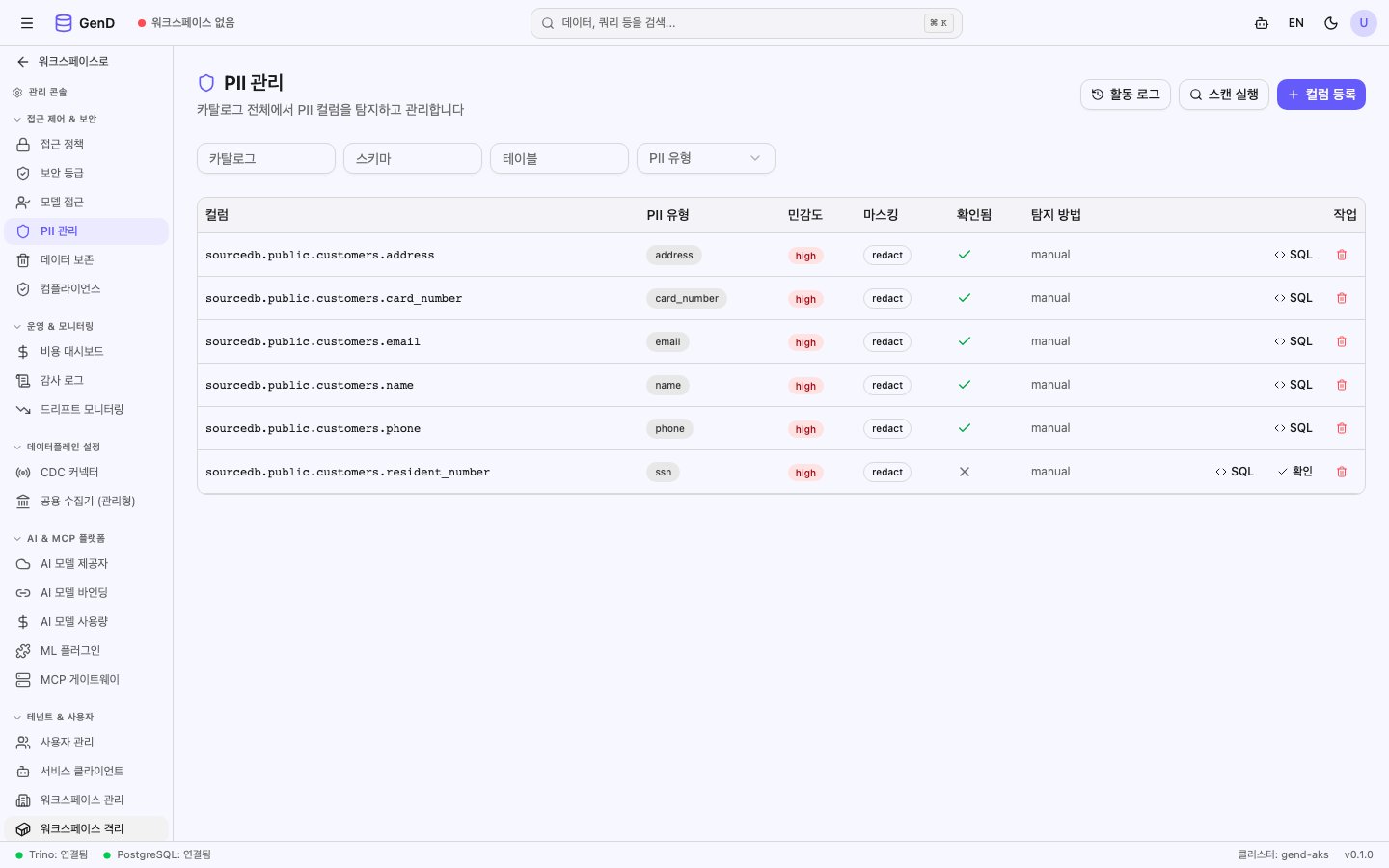Select PII 관리 in sidebar
Viewport: 1389px width, 868px height.
[87, 231]
